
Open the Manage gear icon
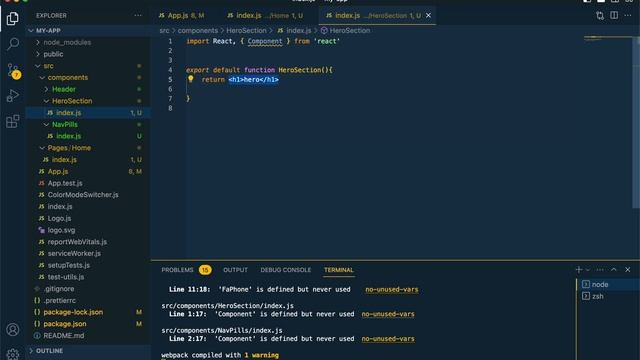tap(13, 353)
